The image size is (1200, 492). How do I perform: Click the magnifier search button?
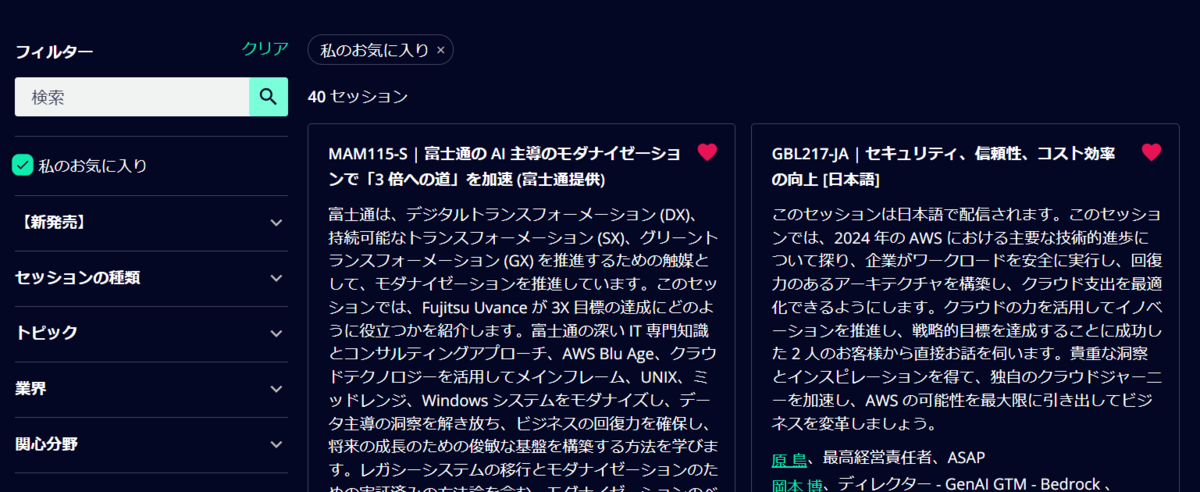pos(268,97)
